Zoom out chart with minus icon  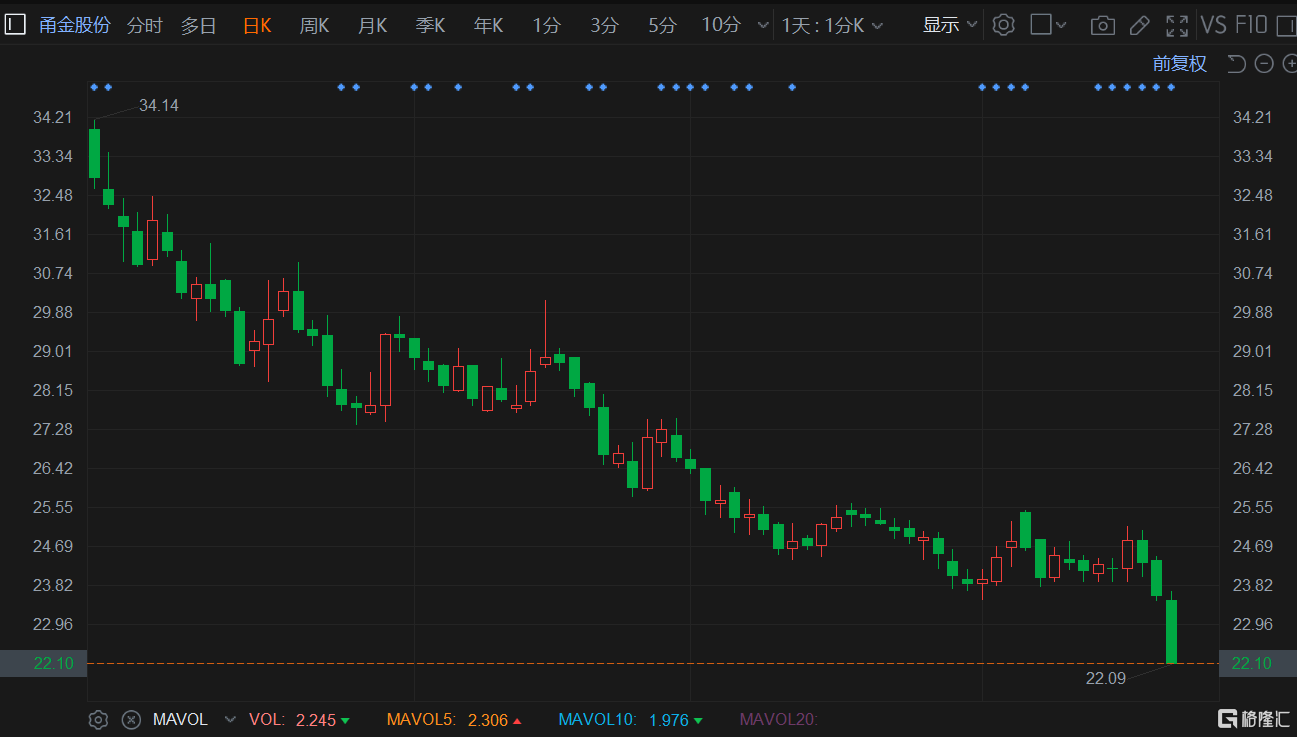[x=1264, y=64]
